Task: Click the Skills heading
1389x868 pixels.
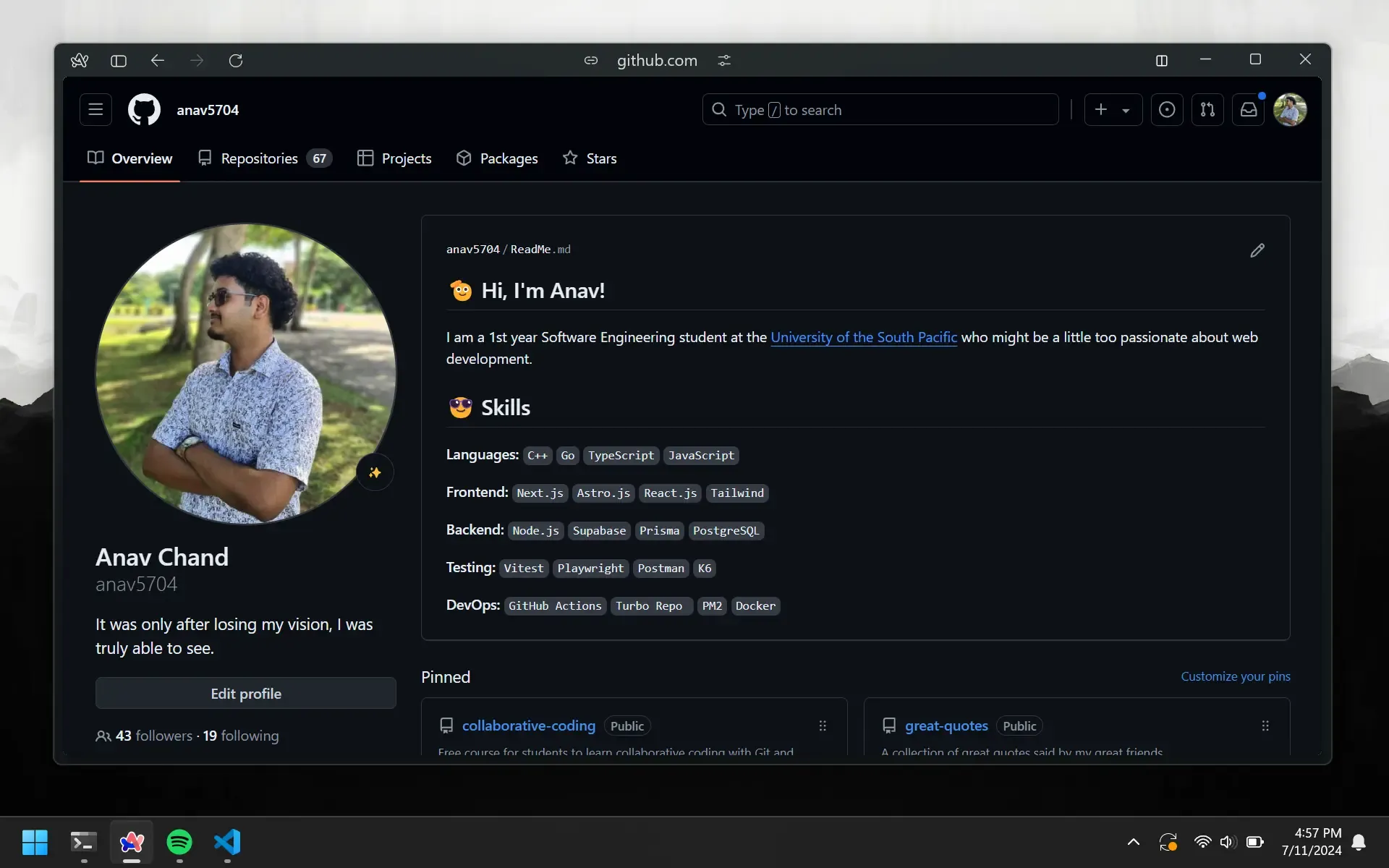Action: [x=506, y=408]
